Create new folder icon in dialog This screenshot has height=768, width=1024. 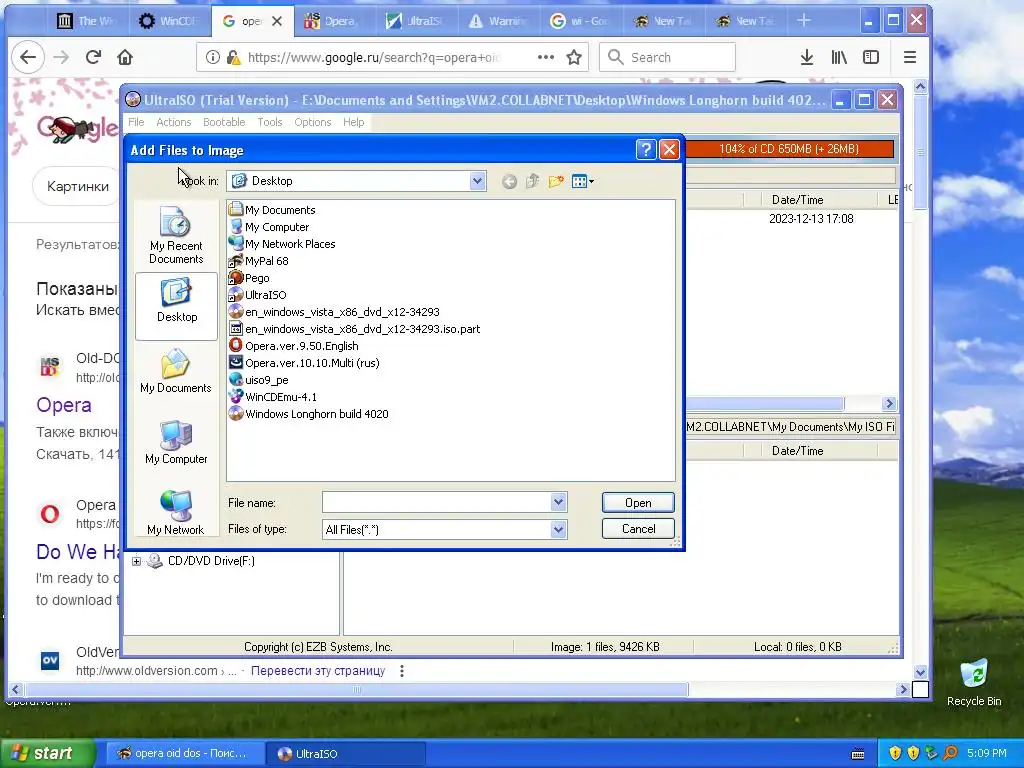556,182
